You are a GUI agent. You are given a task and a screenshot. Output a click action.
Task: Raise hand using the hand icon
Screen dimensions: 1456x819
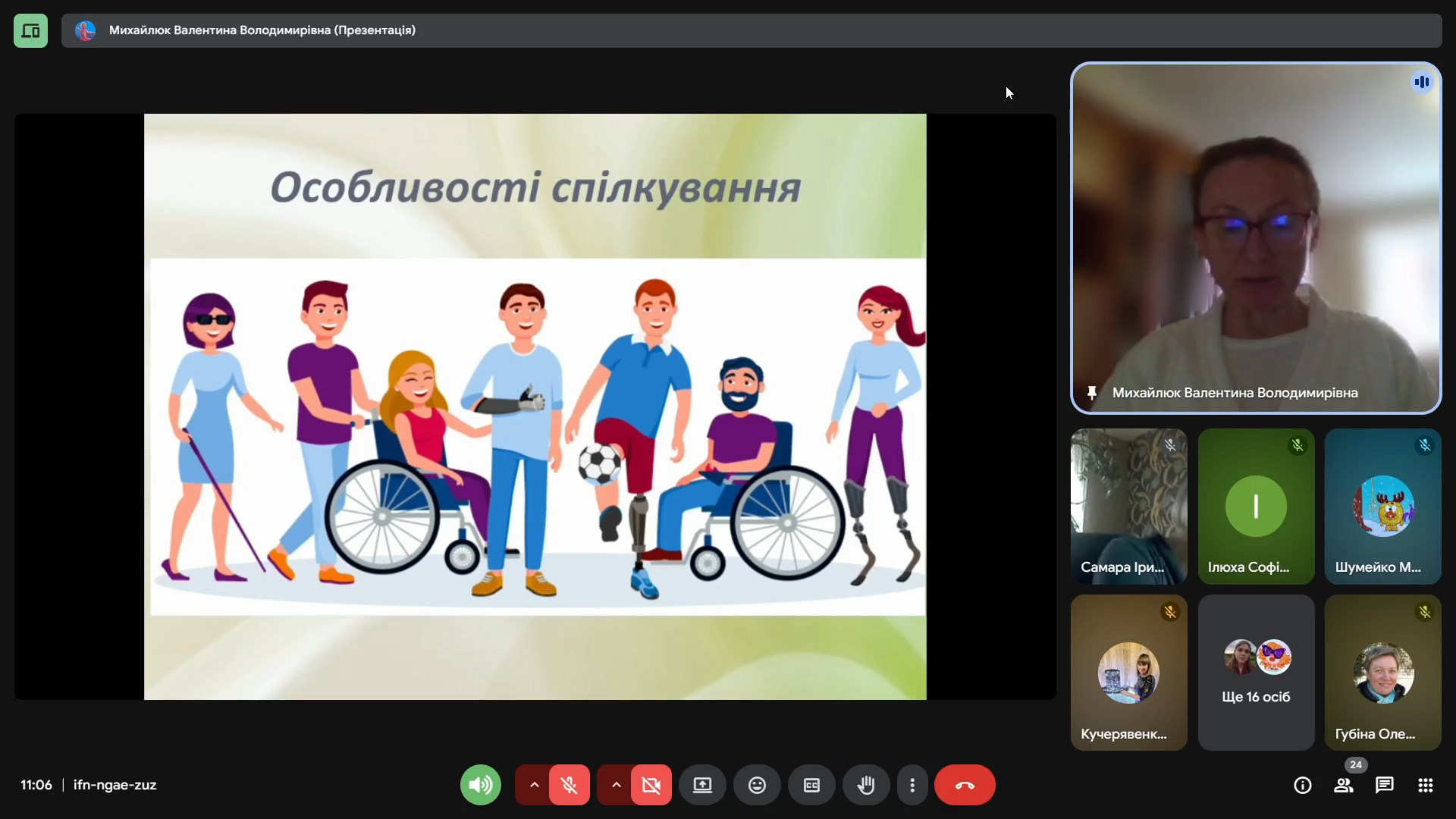point(866,786)
